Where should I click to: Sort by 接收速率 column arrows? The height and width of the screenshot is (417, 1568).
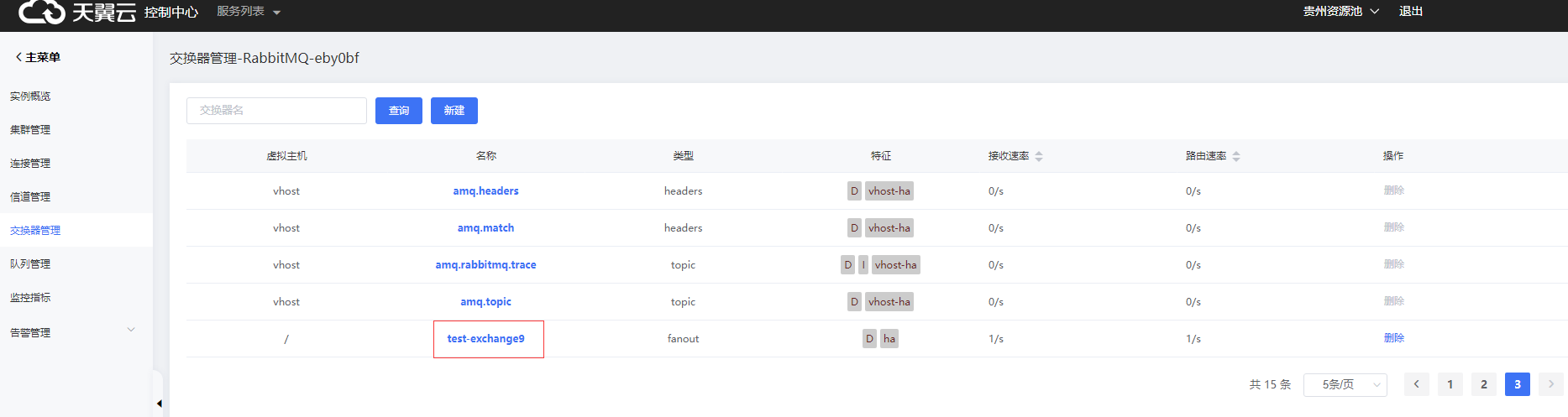tap(1039, 156)
